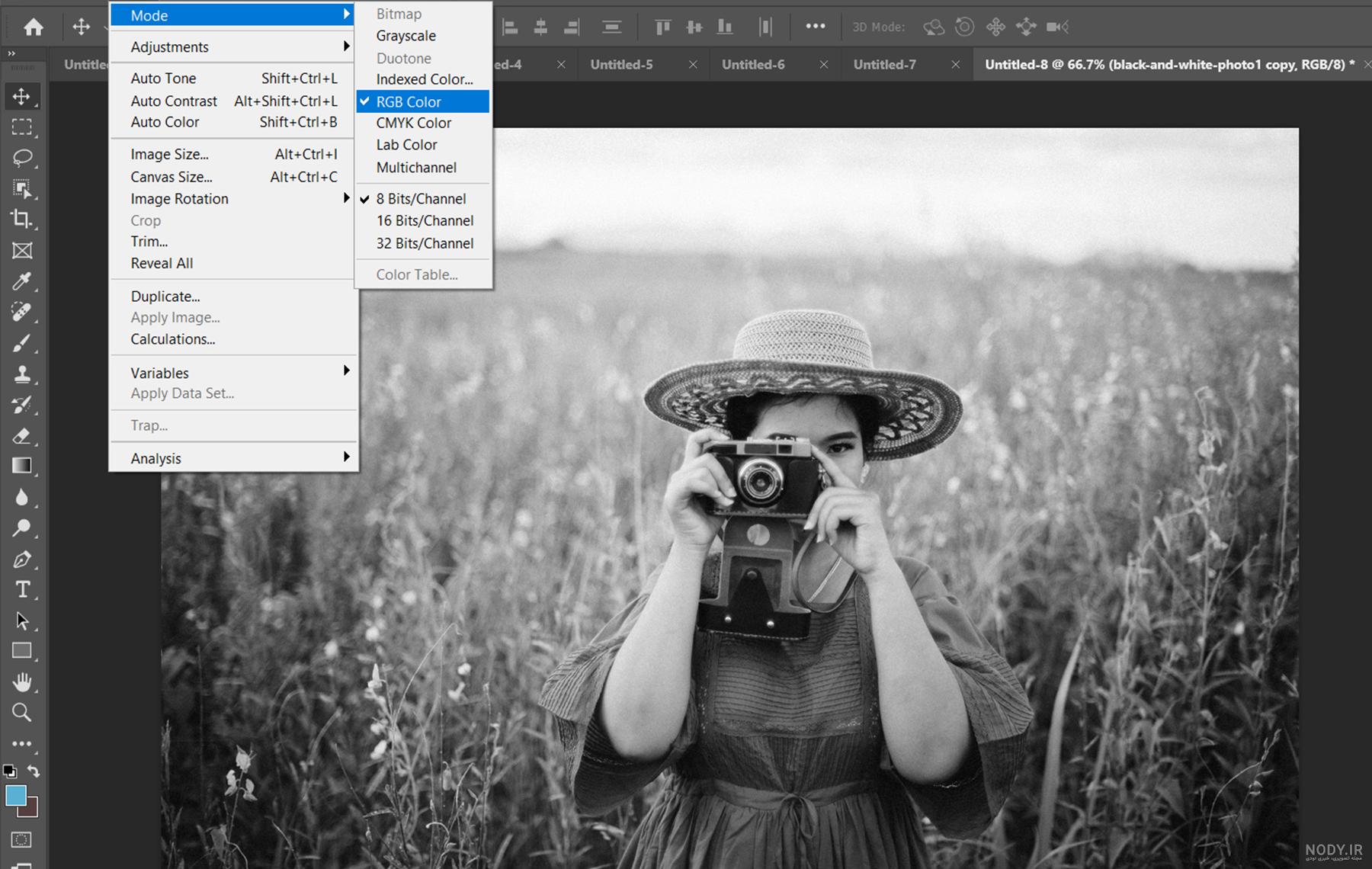Click the 3D roll camera icon
The image size is (1372, 869).
[964, 27]
